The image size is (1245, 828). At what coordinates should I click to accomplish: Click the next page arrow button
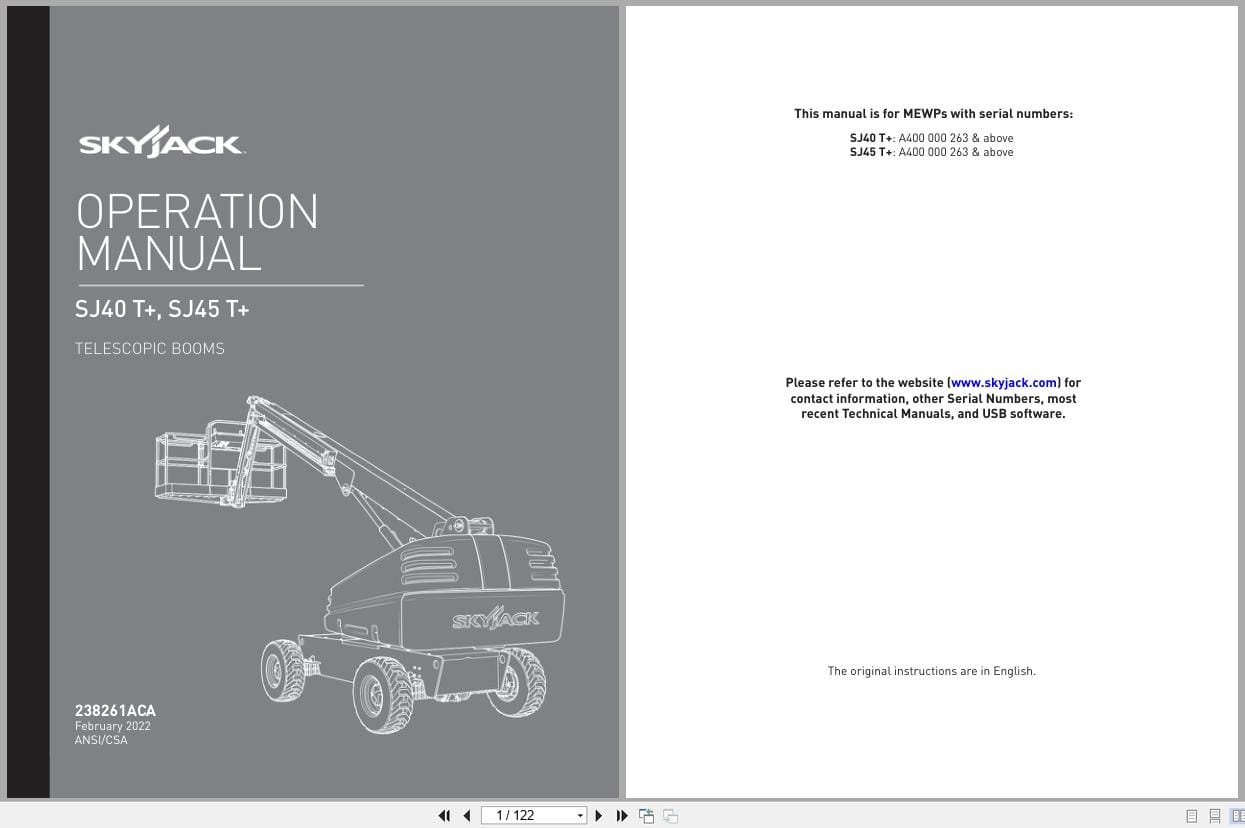tap(598, 815)
